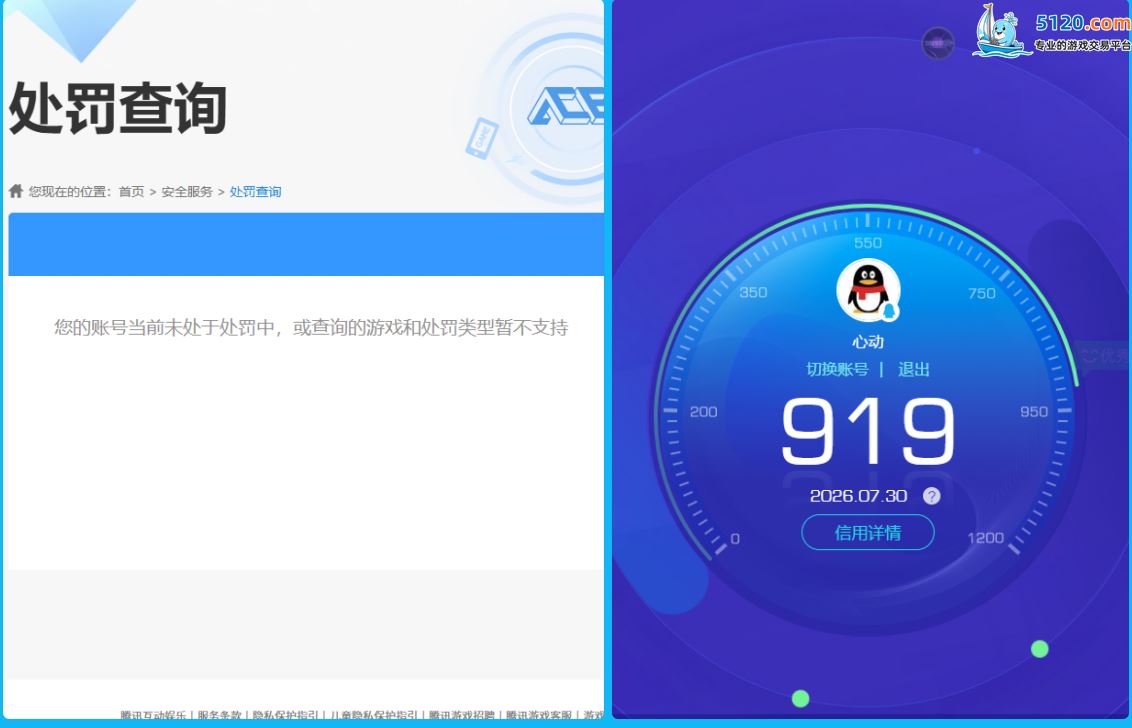This screenshot has width=1132, height=728.
Task: Open the 服务条款 footer link
Action: 219,715
